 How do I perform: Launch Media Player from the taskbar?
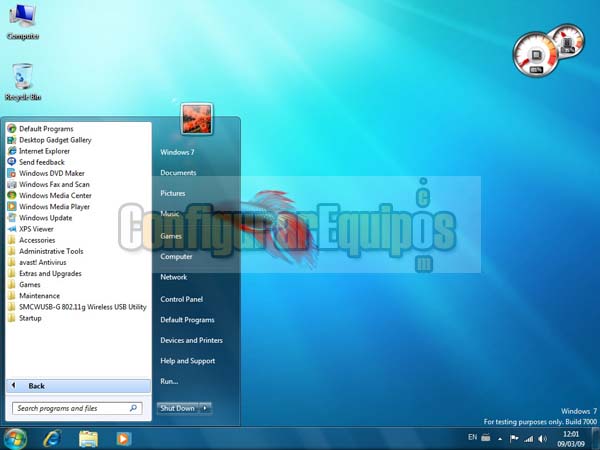(124, 439)
